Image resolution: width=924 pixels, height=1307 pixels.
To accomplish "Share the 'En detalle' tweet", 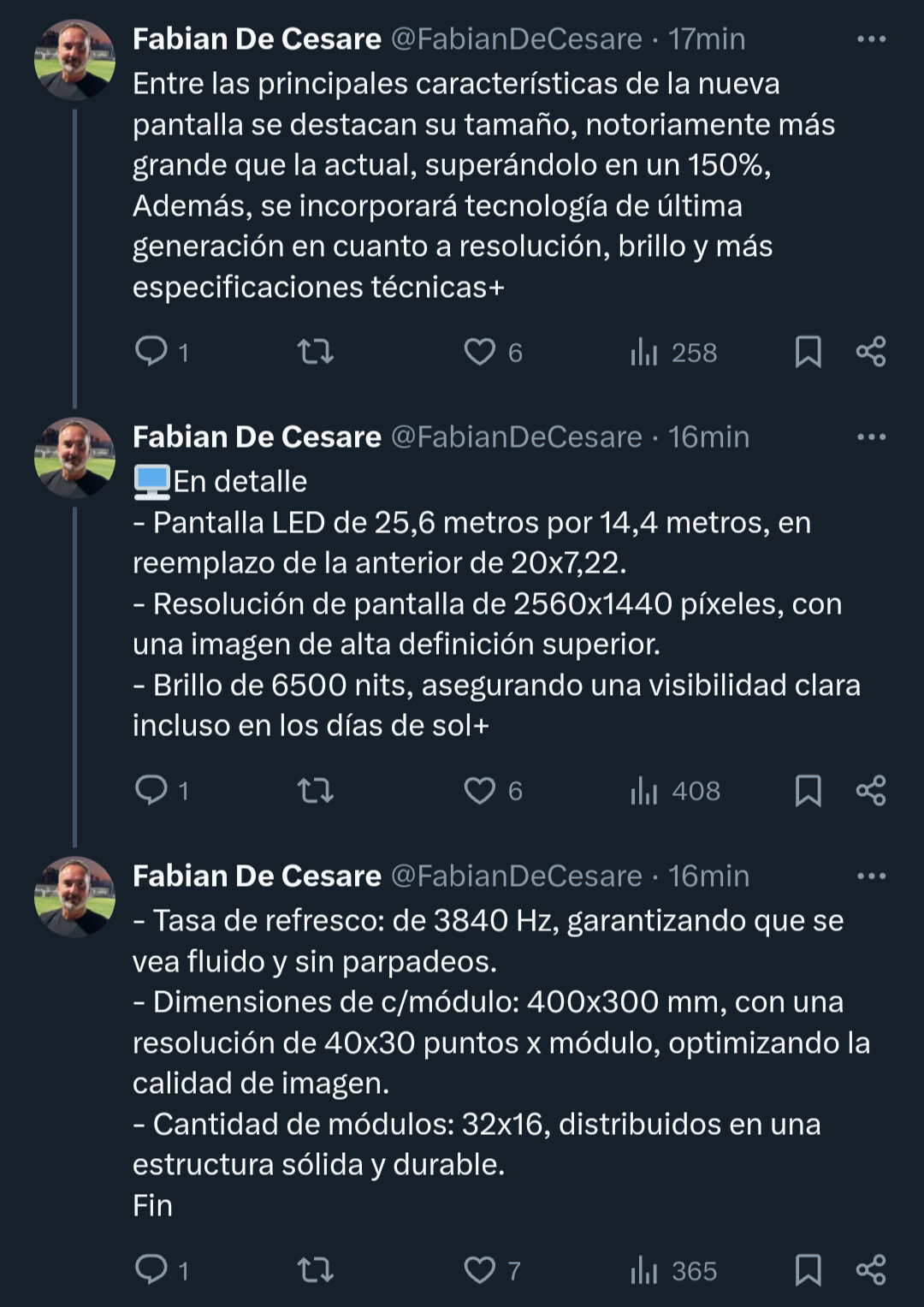I will coord(871,790).
